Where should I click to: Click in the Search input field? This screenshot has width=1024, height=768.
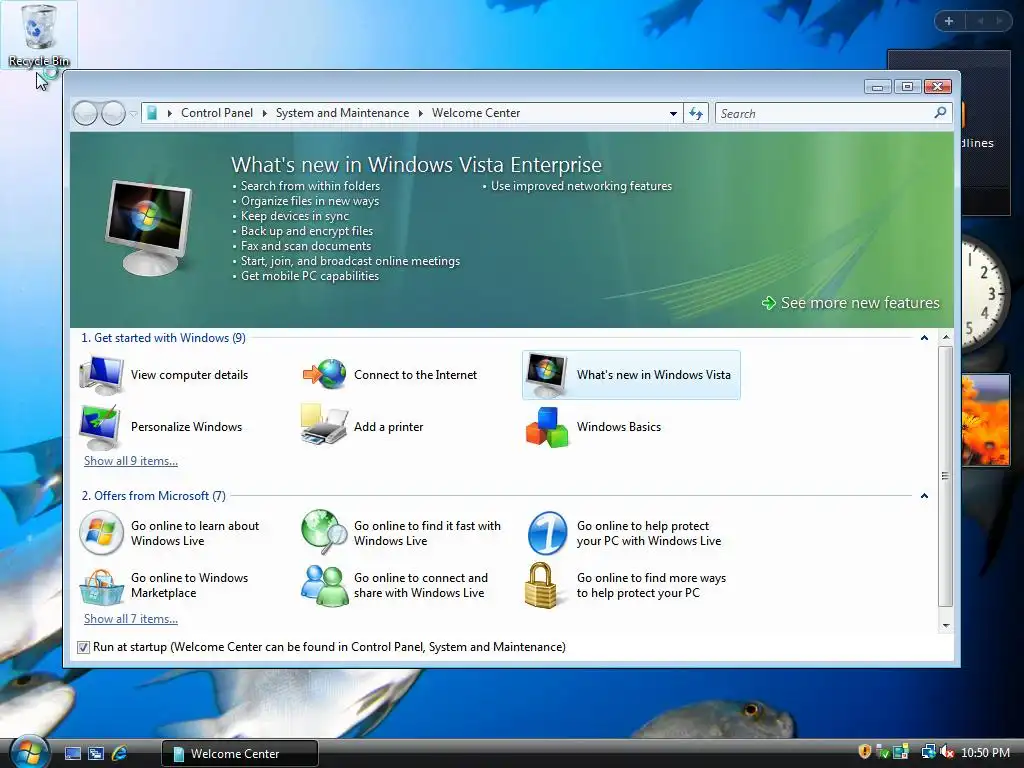825,114
